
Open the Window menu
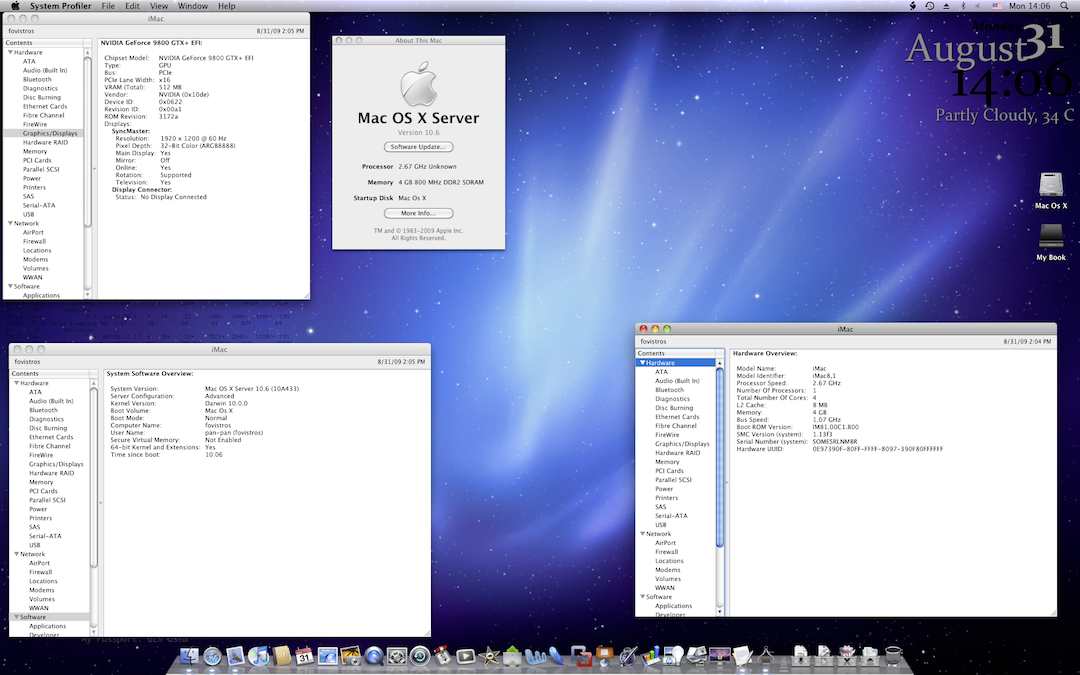point(193,6)
